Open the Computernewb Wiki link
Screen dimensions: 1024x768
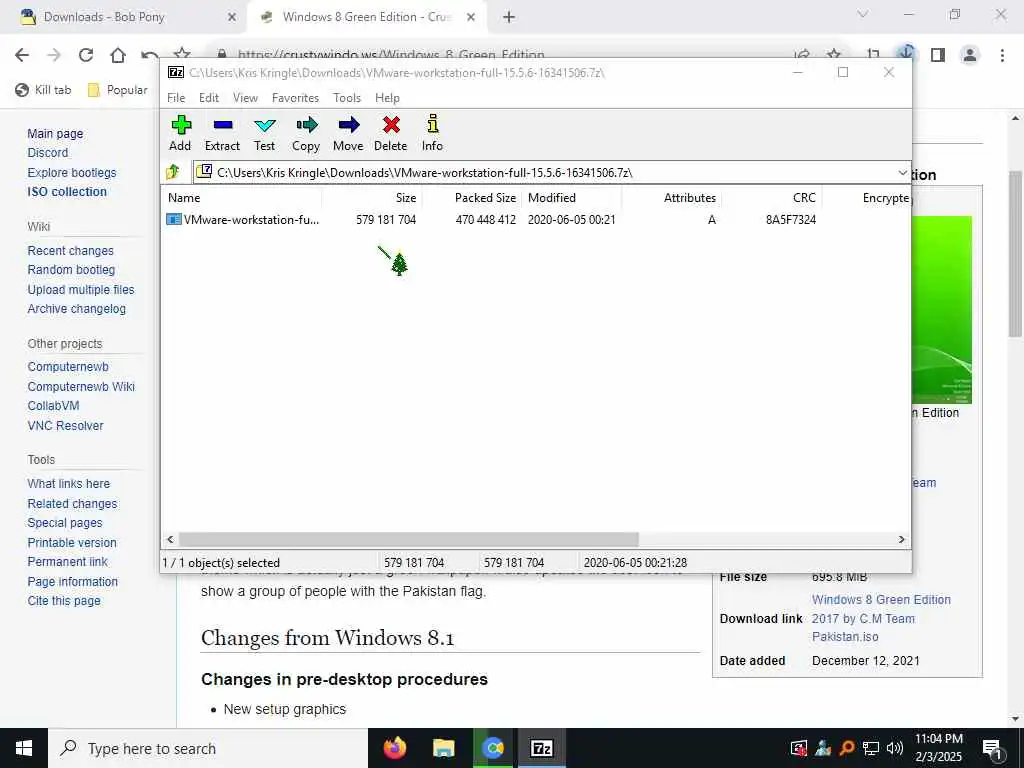81,387
